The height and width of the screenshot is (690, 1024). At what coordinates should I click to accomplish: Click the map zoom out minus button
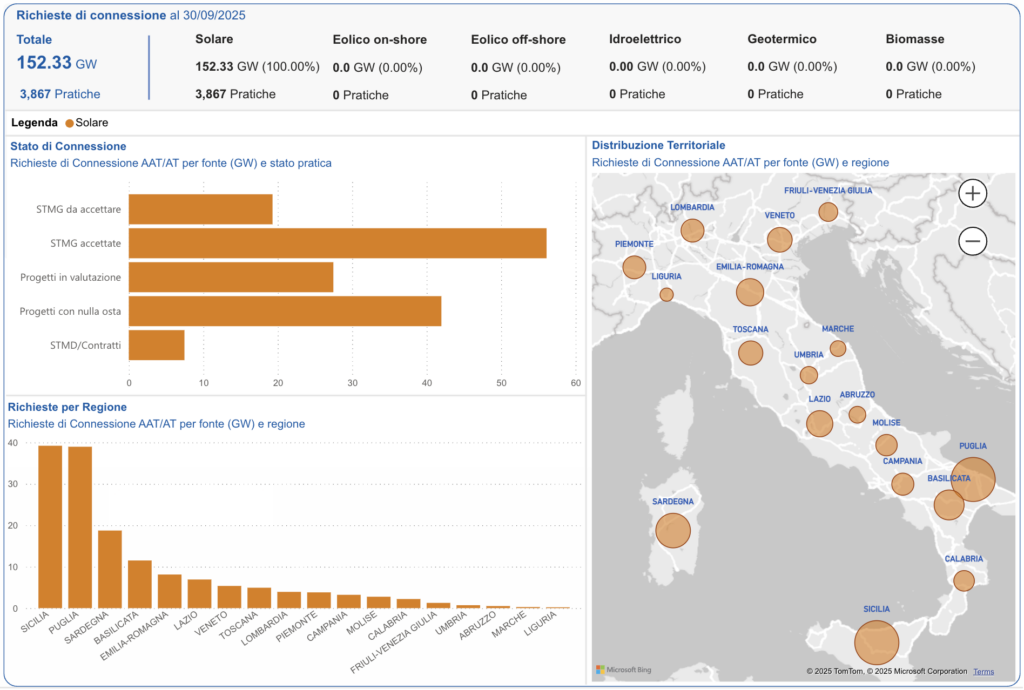973,241
